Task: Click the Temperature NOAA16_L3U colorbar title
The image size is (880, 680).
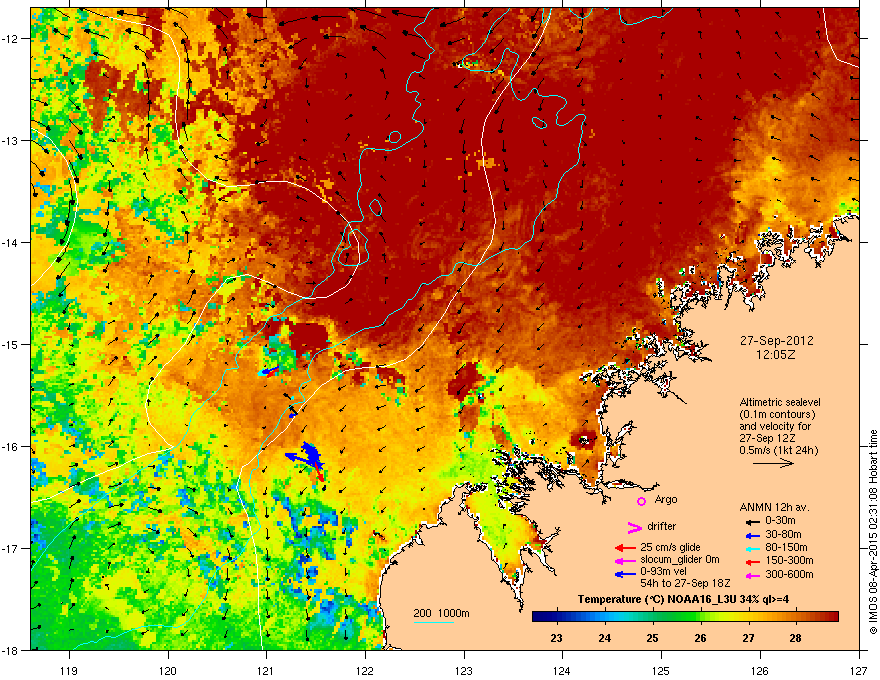Action: 683,599
